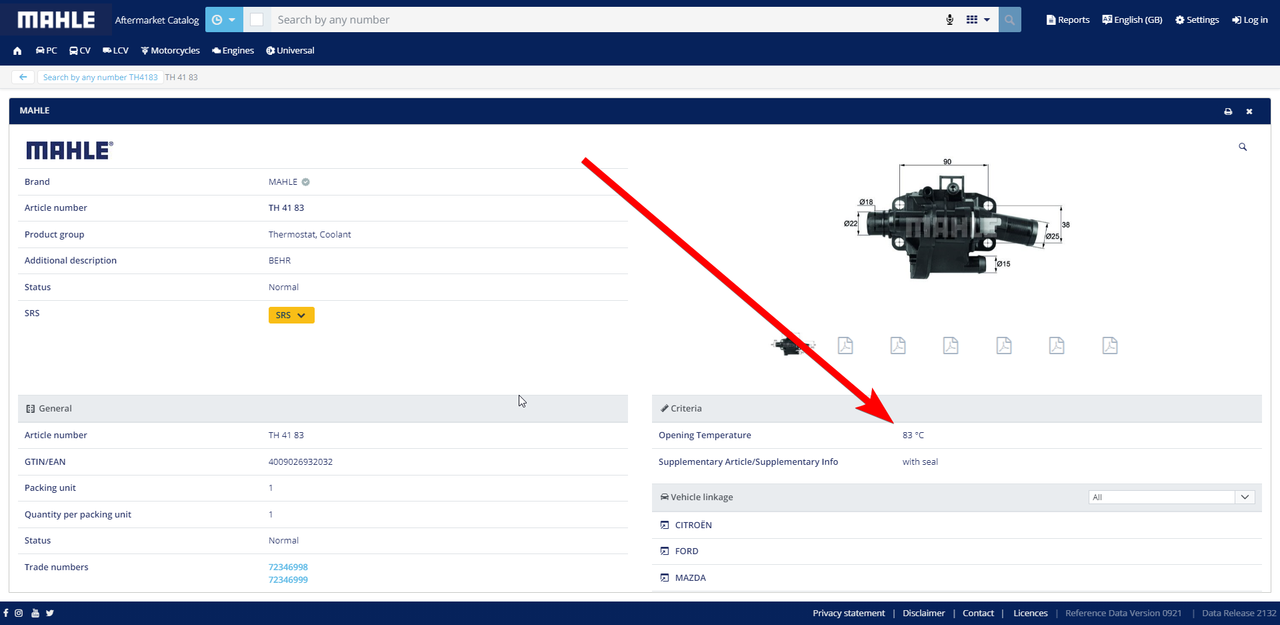The width and height of the screenshot is (1280, 625).
Task: Select the GTIN/EAN value 4009026932032
Action: [300, 462]
